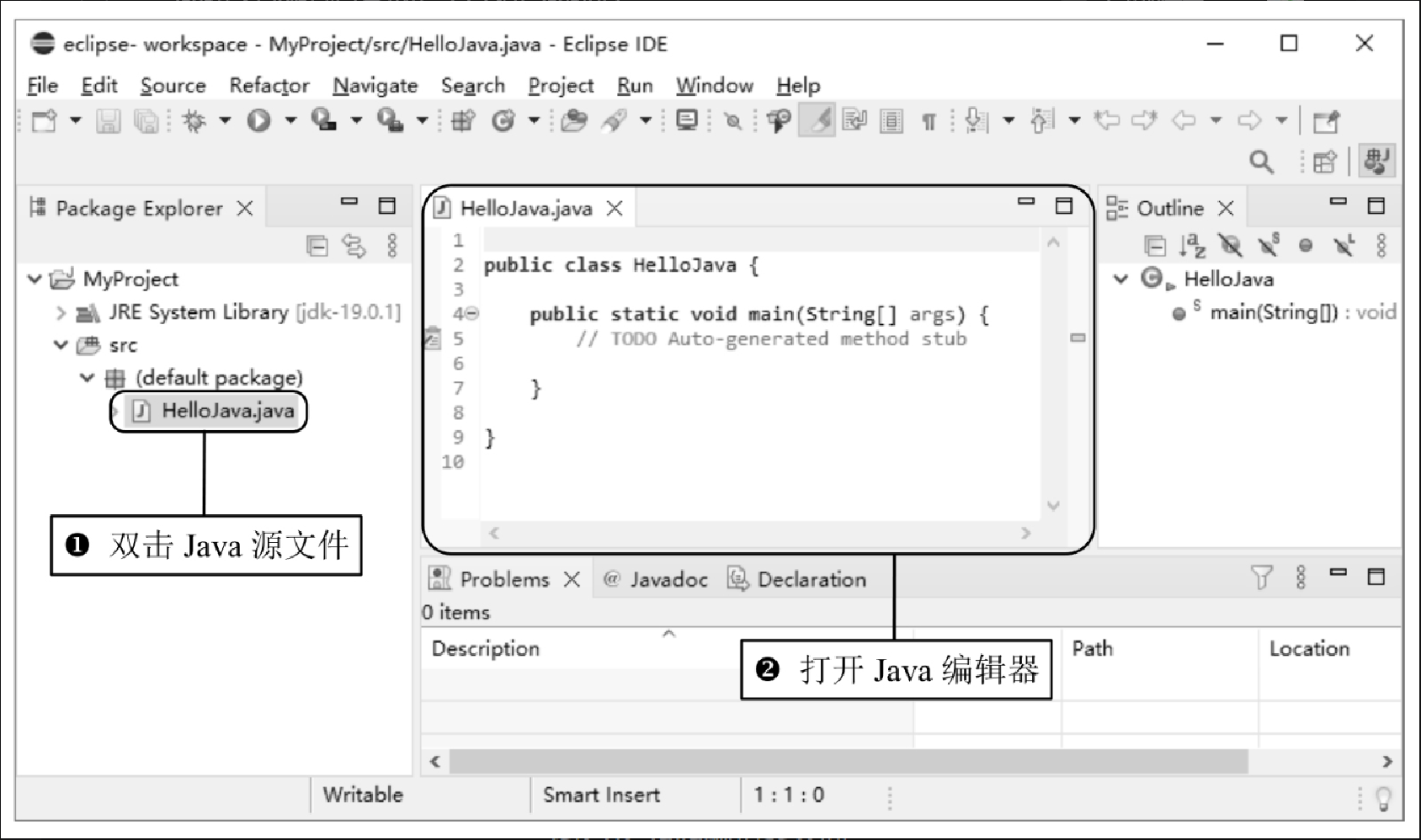Open the Refactor menu
Image resolution: width=1421 pixels, height=840 pixels.
[269, 86]
